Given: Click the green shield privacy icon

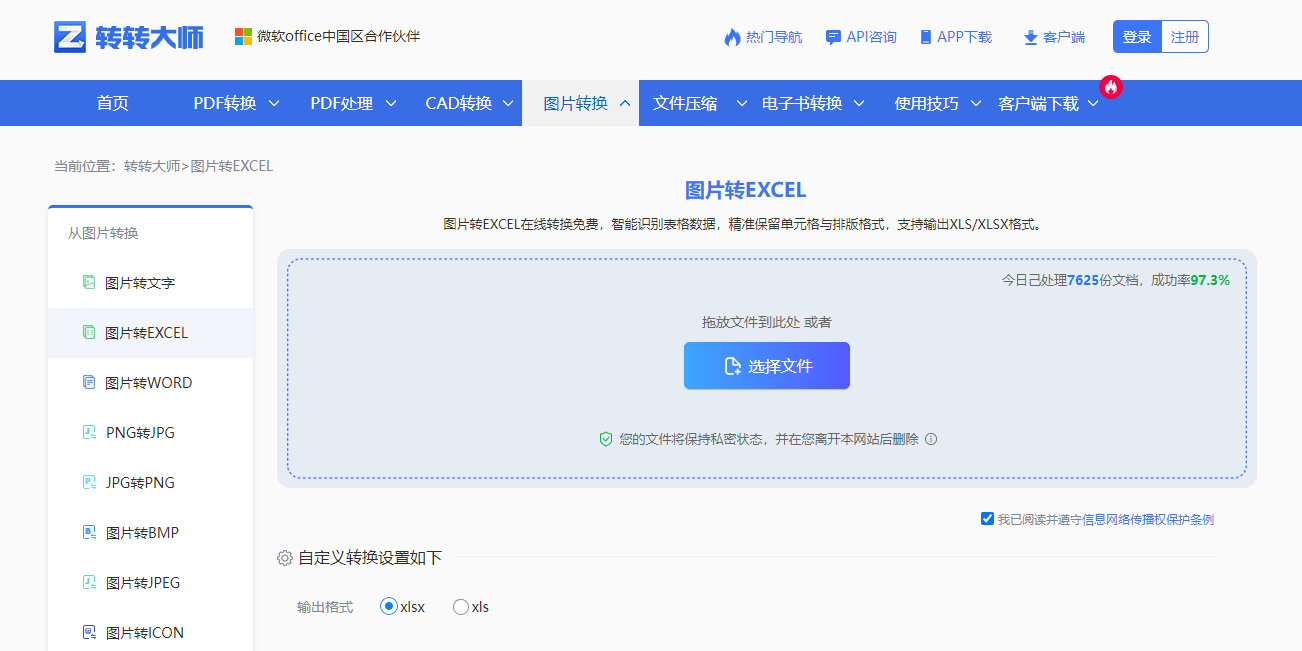Looking at the screenshot, I should pyautogui.click(x=605, y=439).
